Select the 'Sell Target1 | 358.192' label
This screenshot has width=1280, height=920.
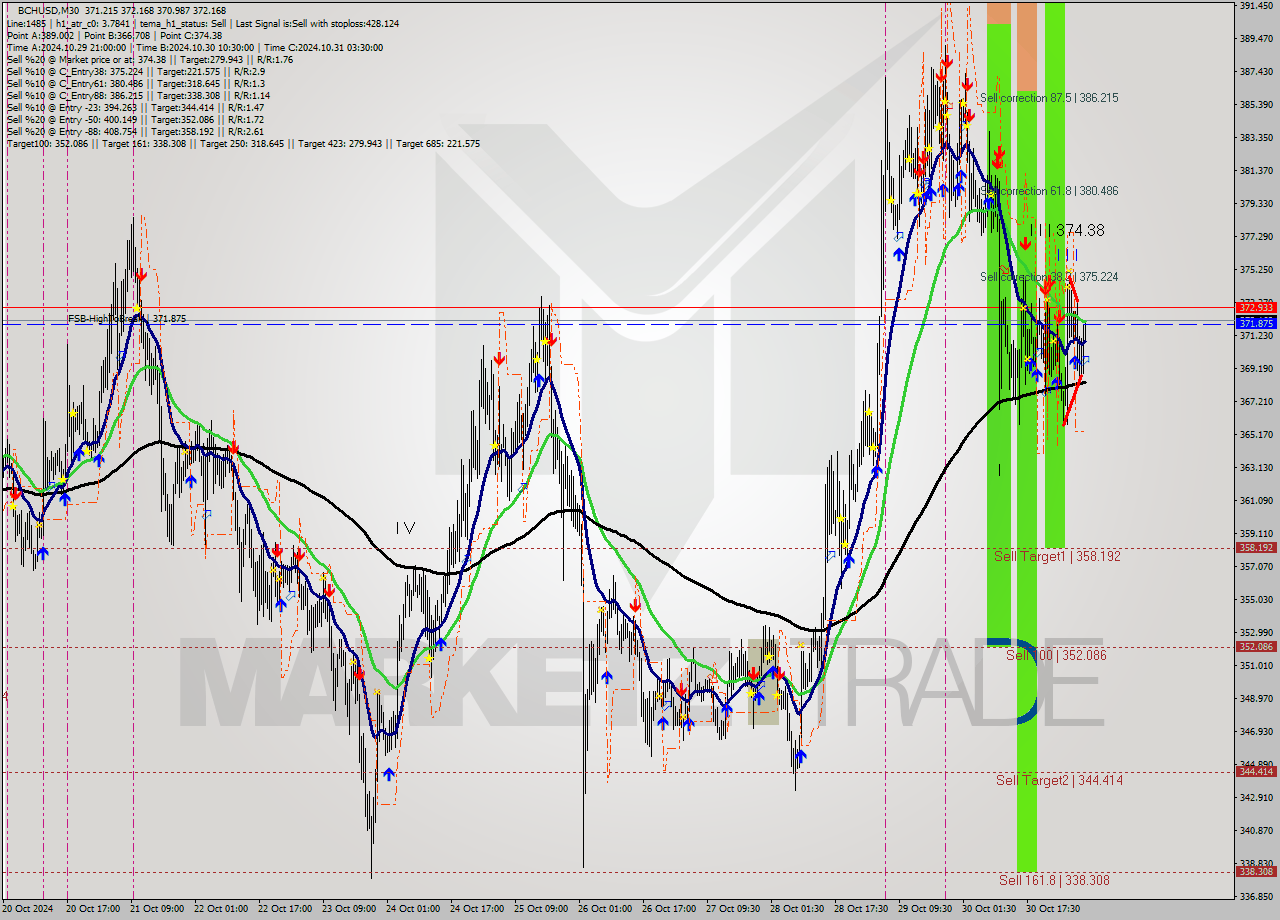click(1057, 556)
